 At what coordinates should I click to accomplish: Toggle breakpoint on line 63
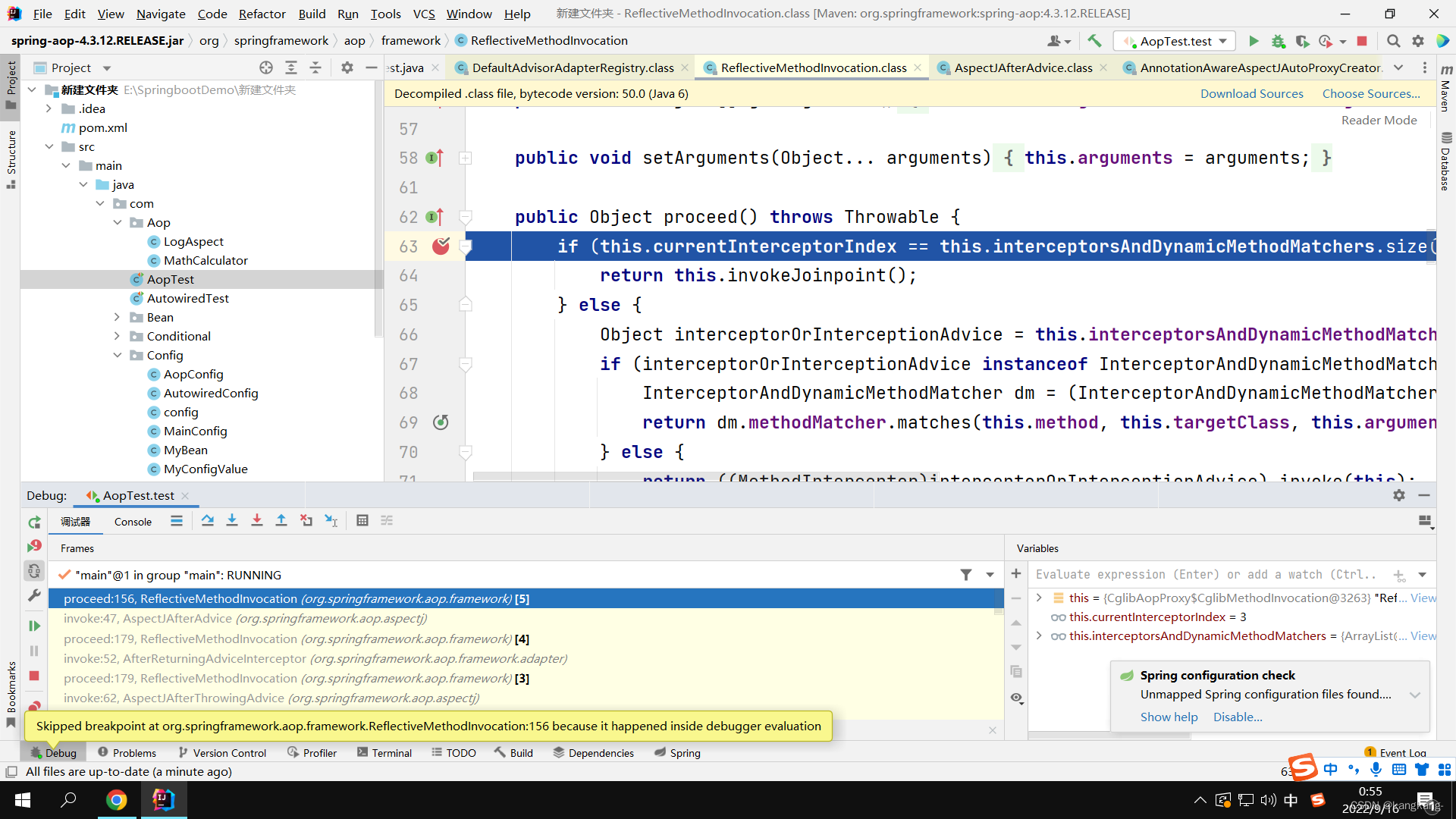[441, 246]
